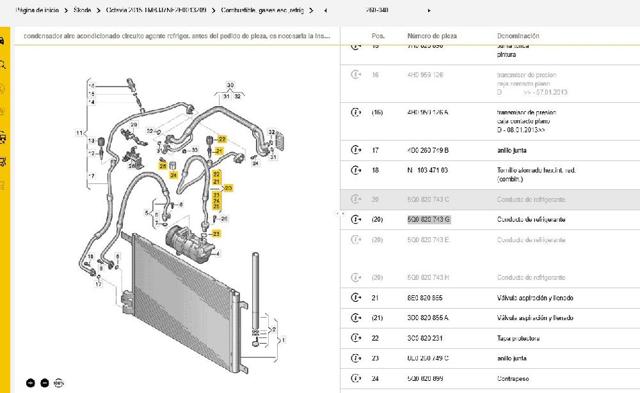The image size is (640, 393).
Task: Open info icon for Tapa protectora row
Action: click(356, 338)
